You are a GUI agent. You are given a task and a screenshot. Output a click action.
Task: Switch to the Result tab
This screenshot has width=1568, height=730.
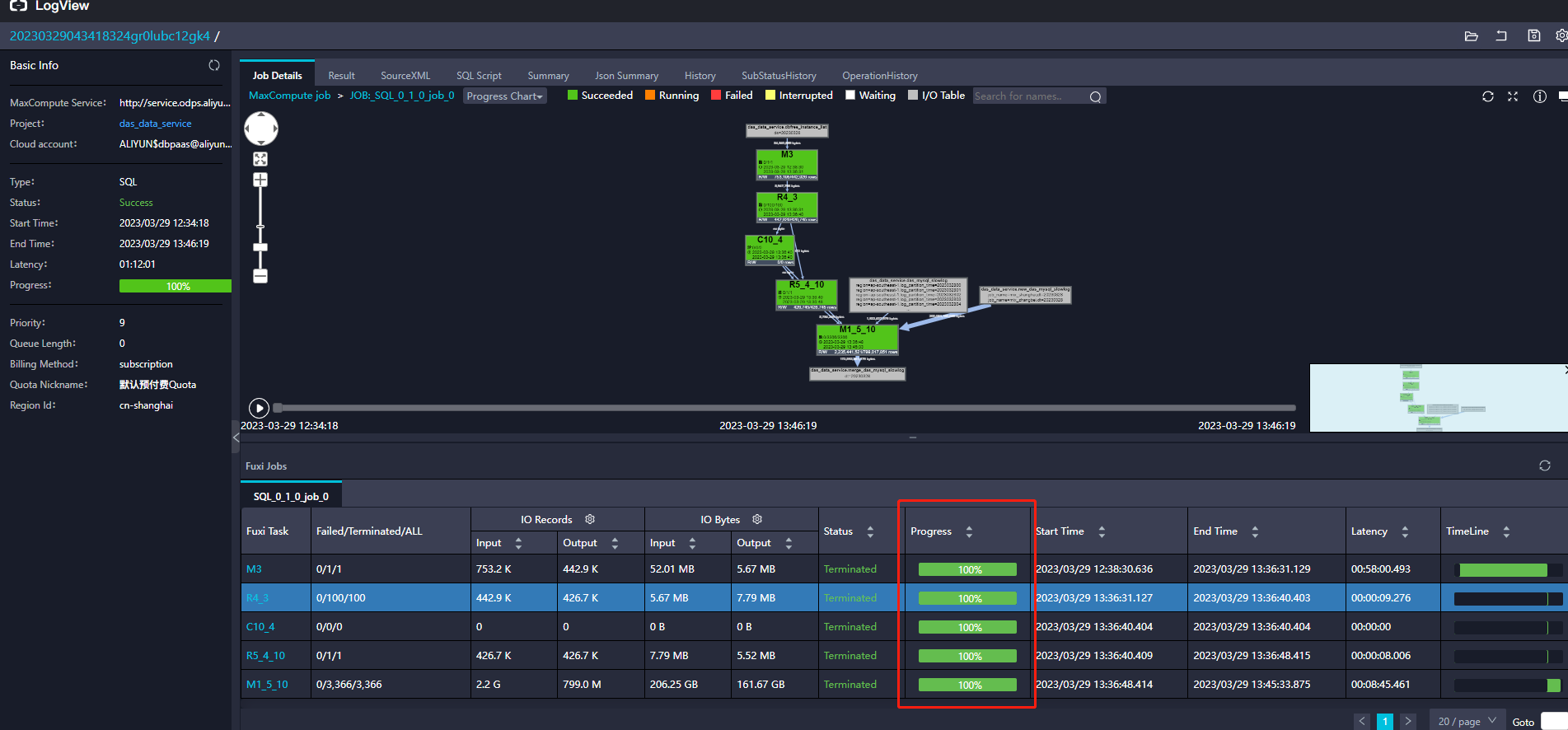[341, 76]
